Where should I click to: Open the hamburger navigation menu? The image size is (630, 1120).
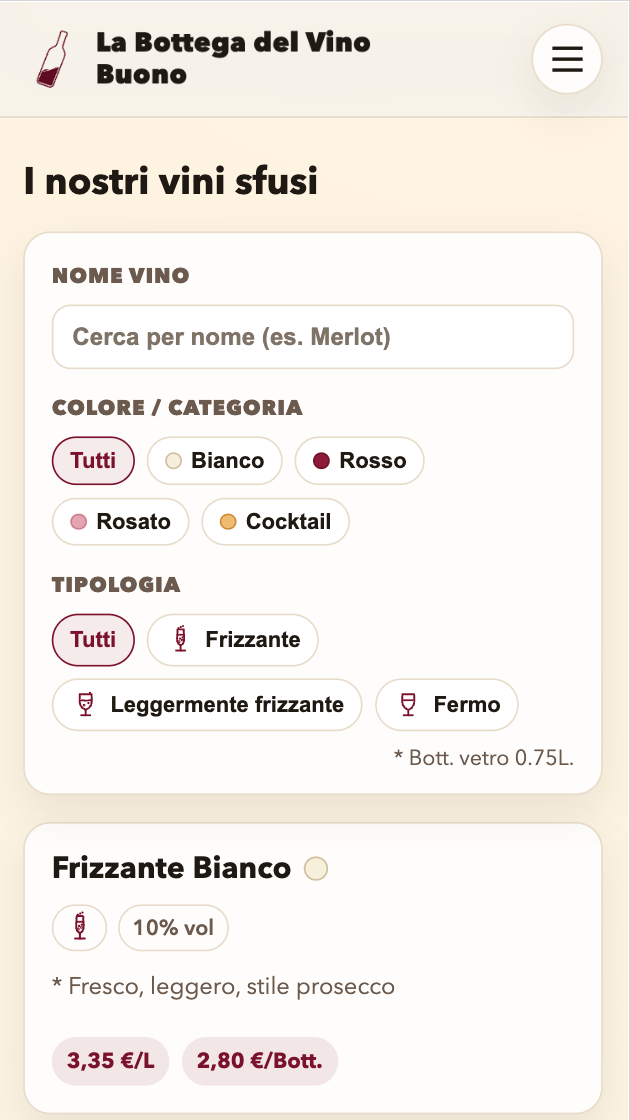coord(567,59)
